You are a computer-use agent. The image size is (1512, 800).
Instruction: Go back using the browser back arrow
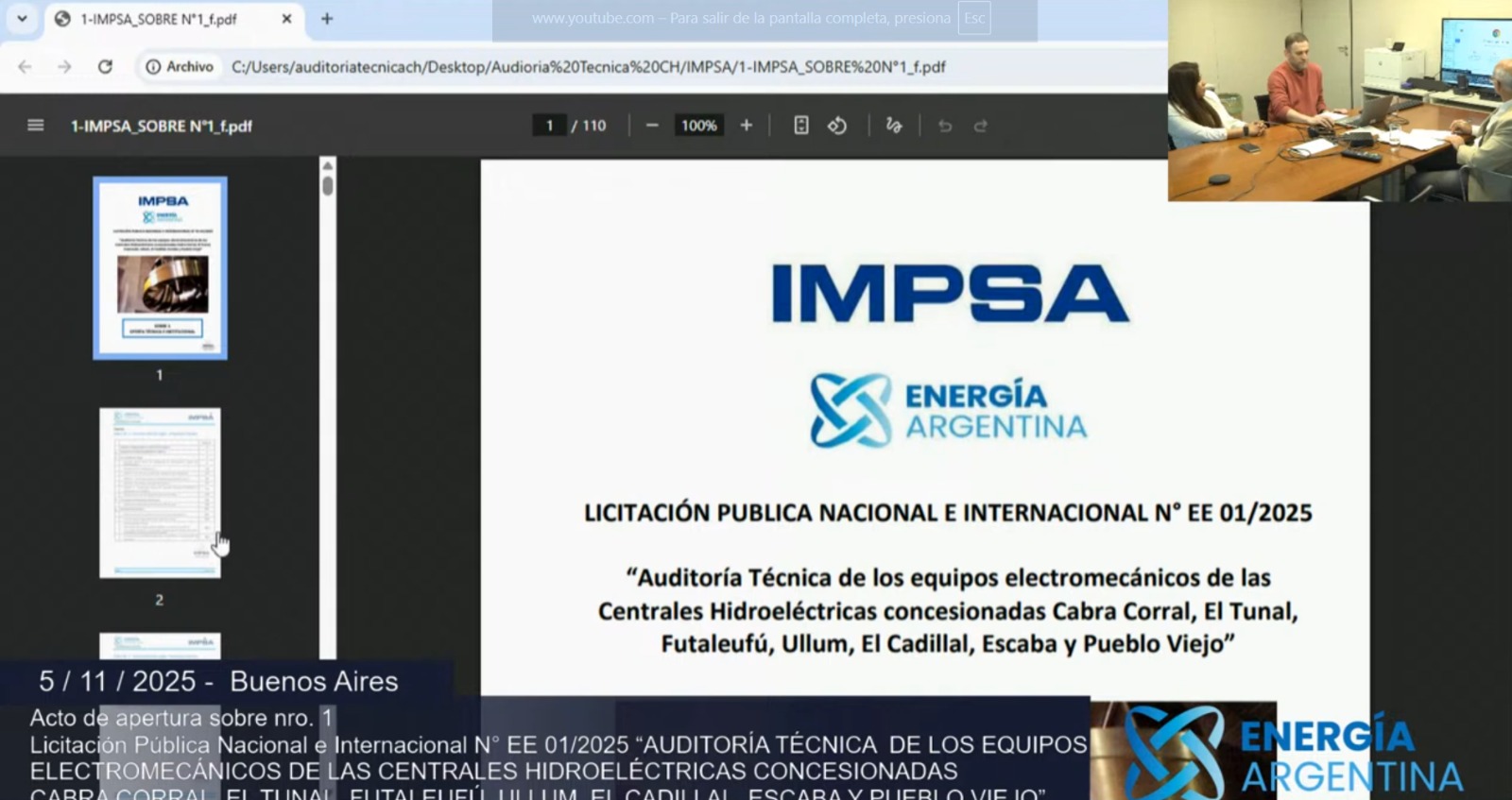tap(26, 67)
